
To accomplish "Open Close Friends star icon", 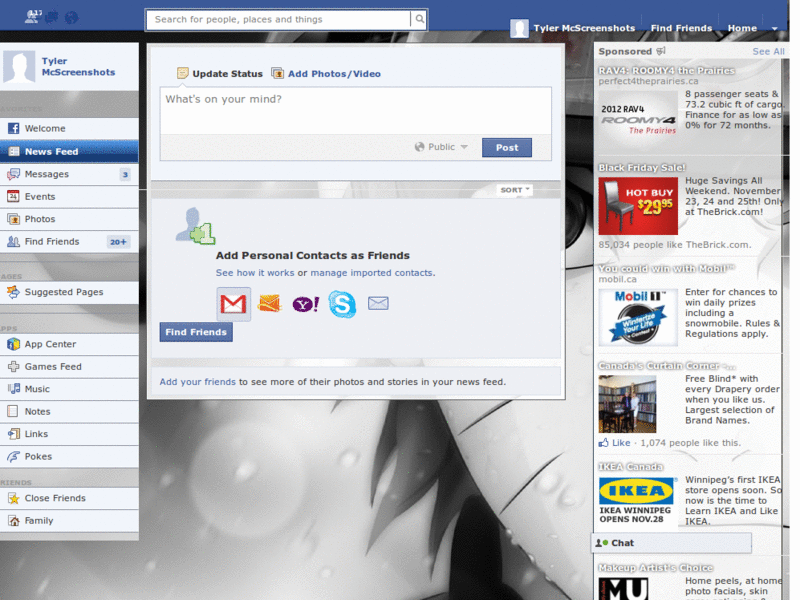I will click(13, 498).
